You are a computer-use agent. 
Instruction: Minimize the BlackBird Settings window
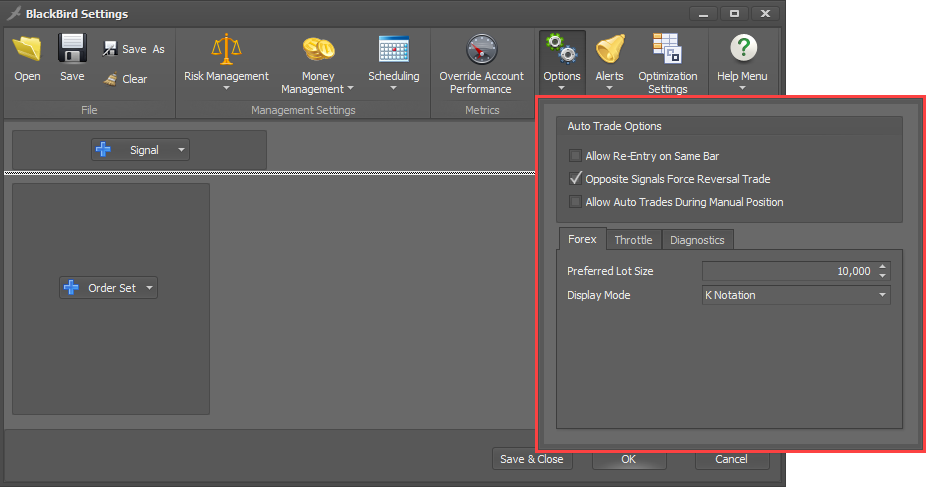click(703, 14)
